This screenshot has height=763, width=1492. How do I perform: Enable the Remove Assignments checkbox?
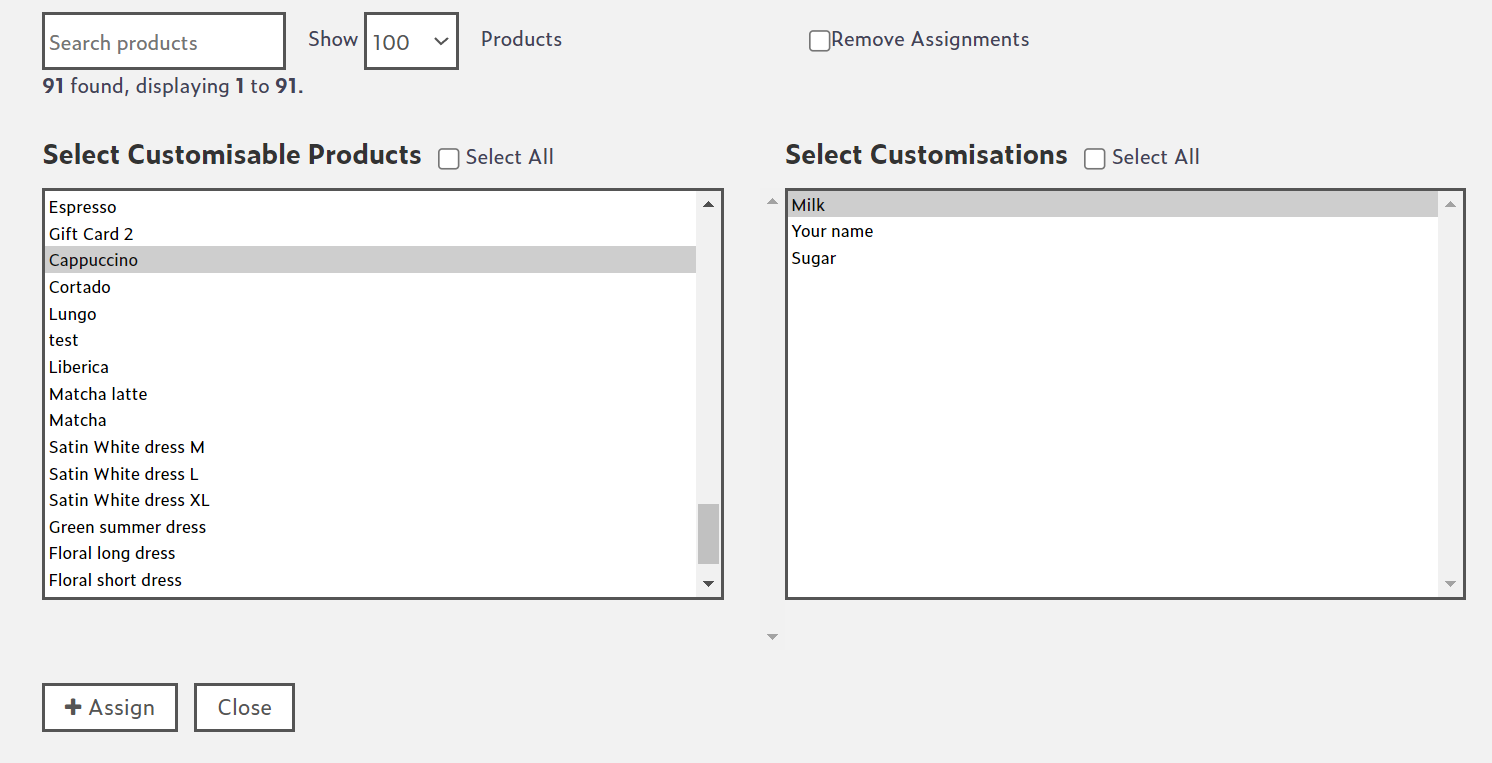click(819, 41)
